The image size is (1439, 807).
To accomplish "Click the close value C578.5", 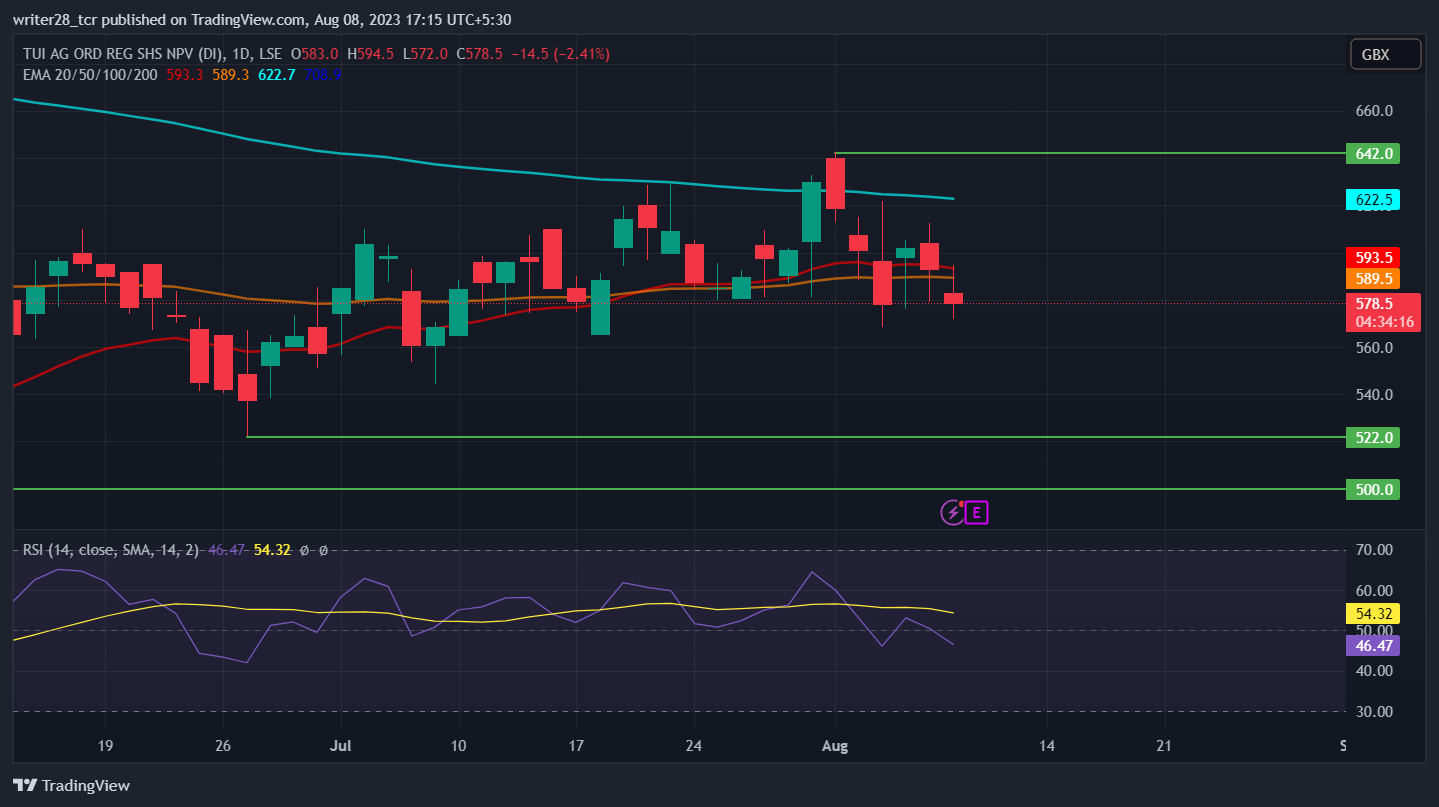I will tap(481, 54).
